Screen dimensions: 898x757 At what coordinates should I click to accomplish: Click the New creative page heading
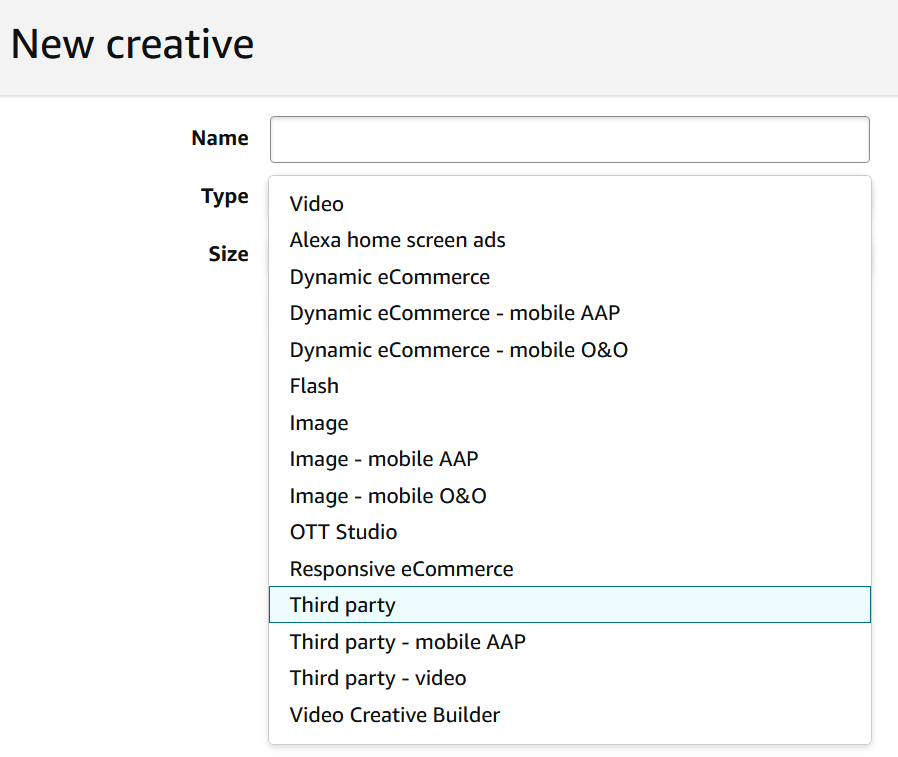(x=132, y=45)
